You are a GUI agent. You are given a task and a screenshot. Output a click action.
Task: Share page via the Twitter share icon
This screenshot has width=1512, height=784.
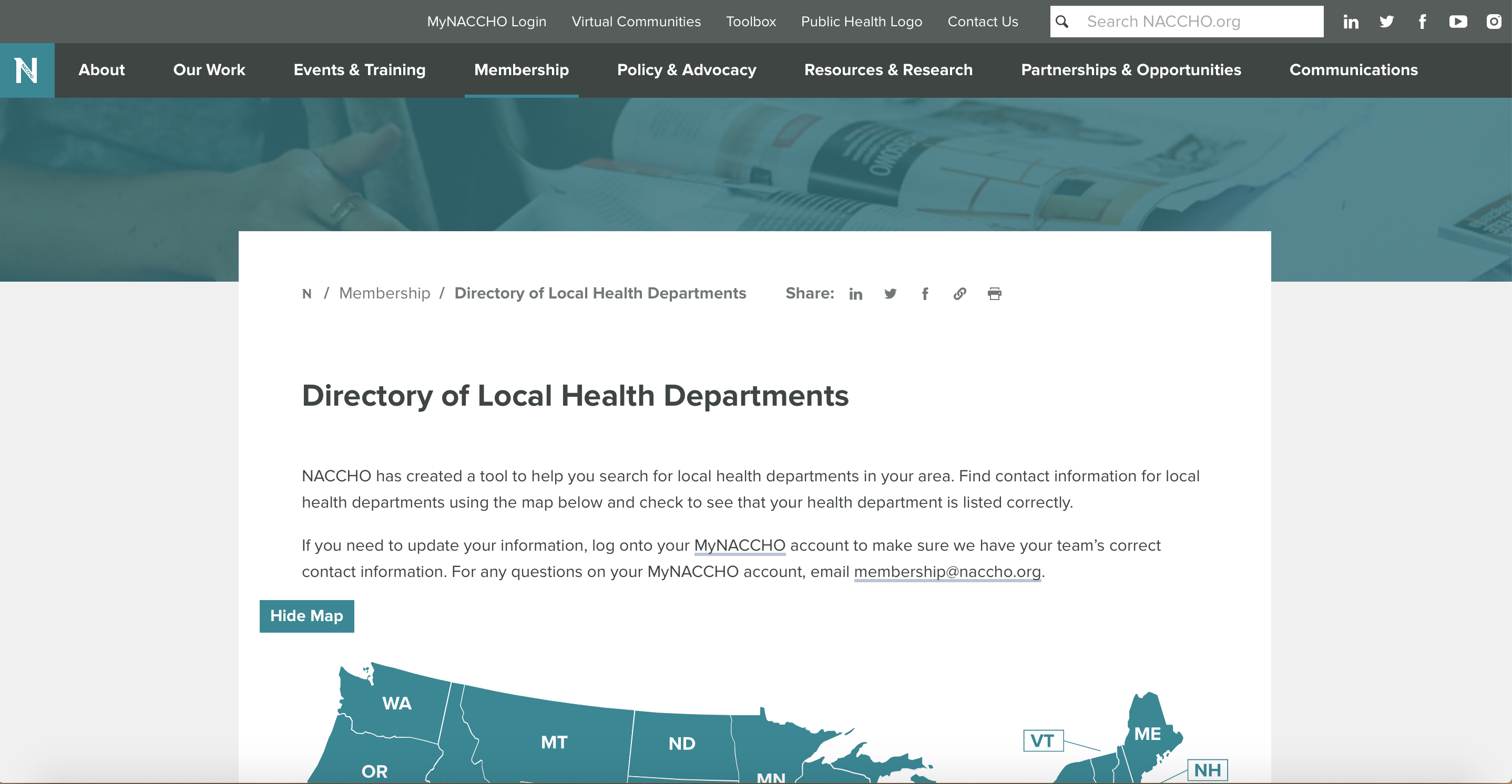[891, 293]
